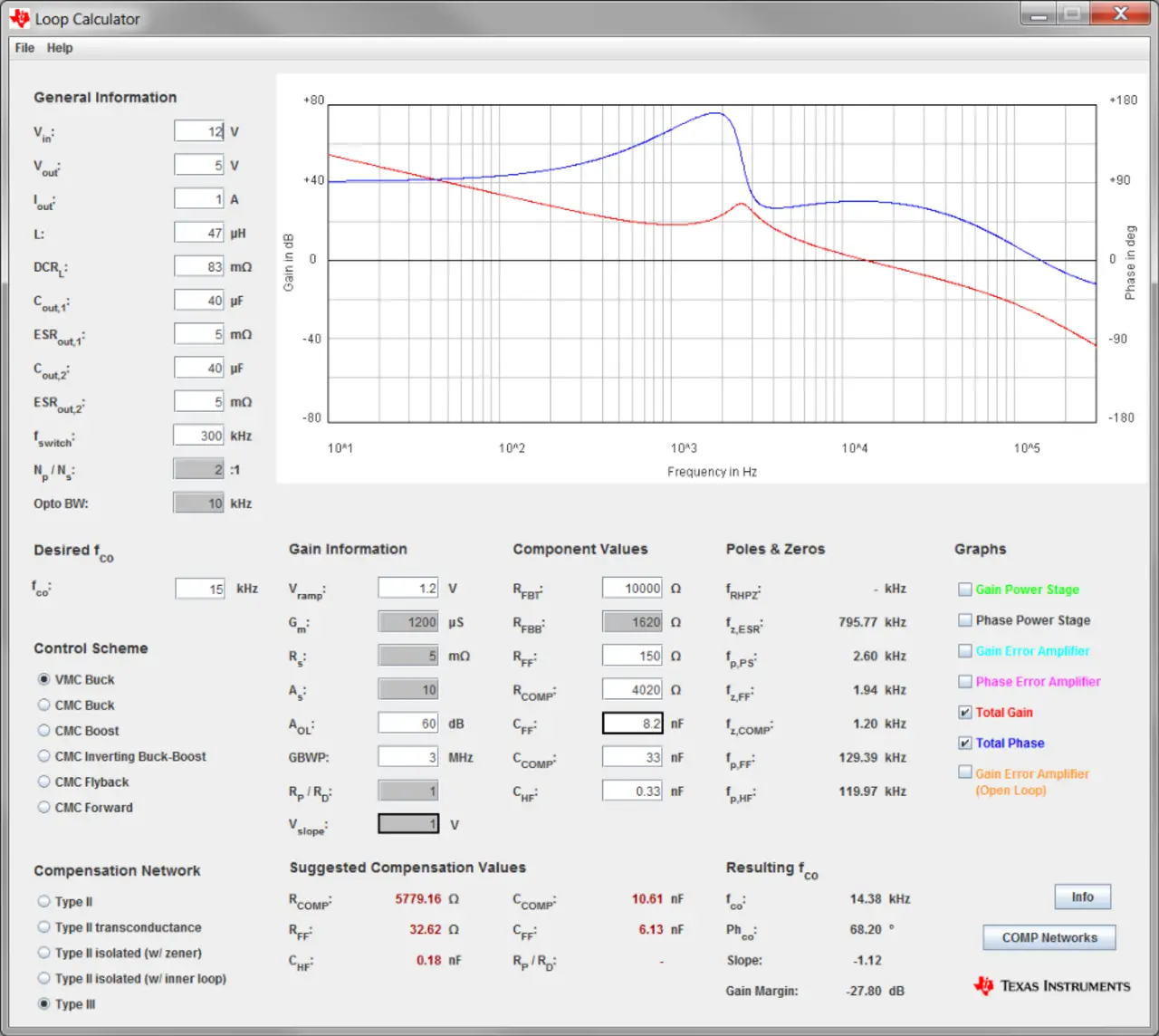Screen dimensions: 1159x1036
Task: Click the Vin input field
Action: (x=199, y=131)
